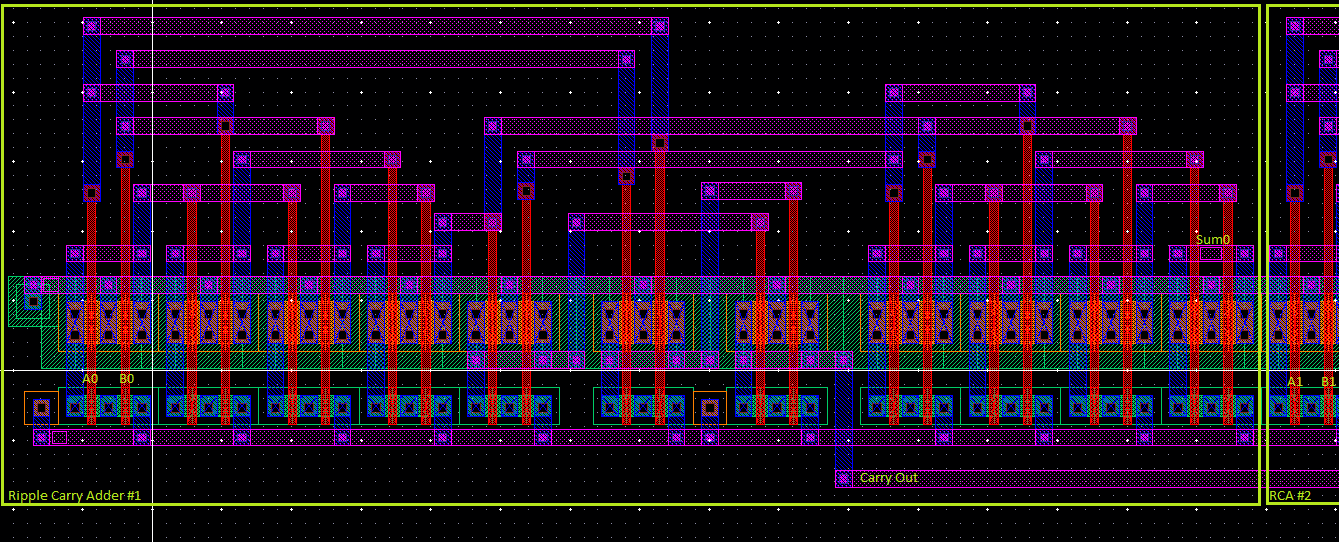Click the B1 pin label
The height and width of the screenshot is (542, 1339).
point(1328,381)
